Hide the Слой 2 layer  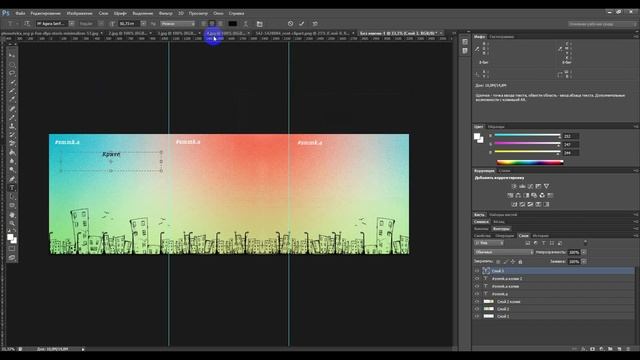point(477,309)
